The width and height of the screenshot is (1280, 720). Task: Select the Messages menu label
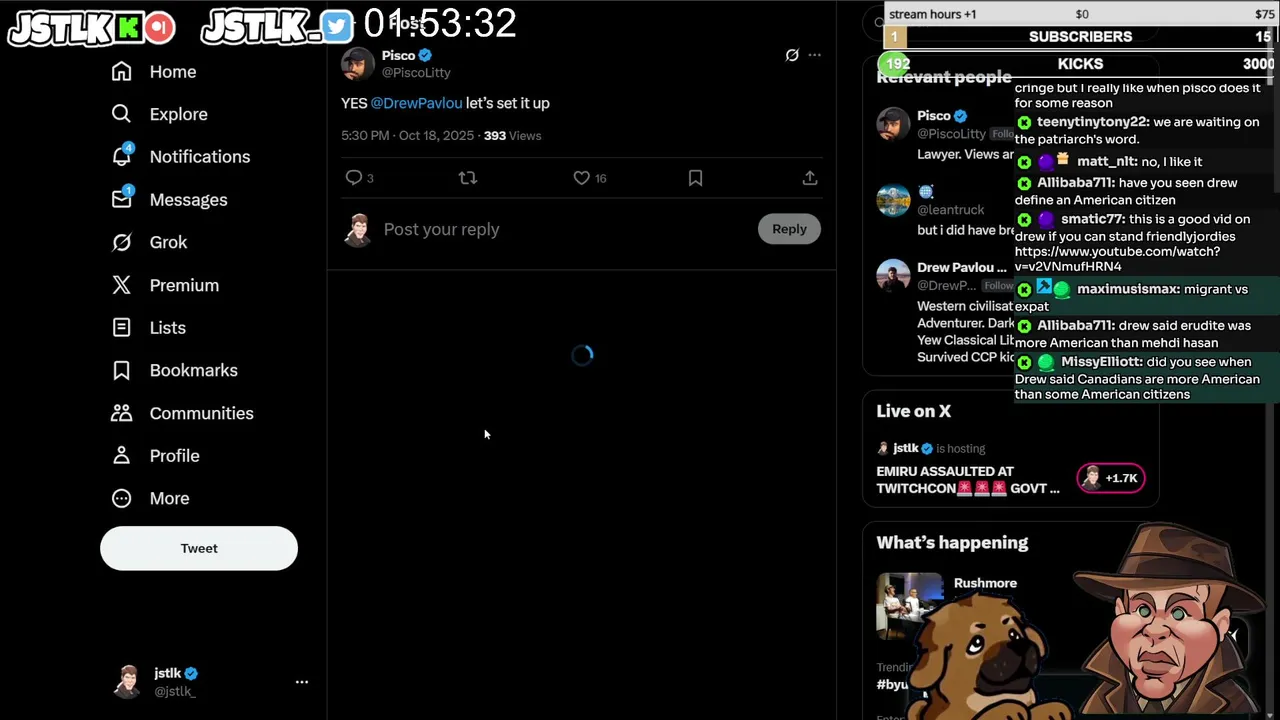[189, 200]
